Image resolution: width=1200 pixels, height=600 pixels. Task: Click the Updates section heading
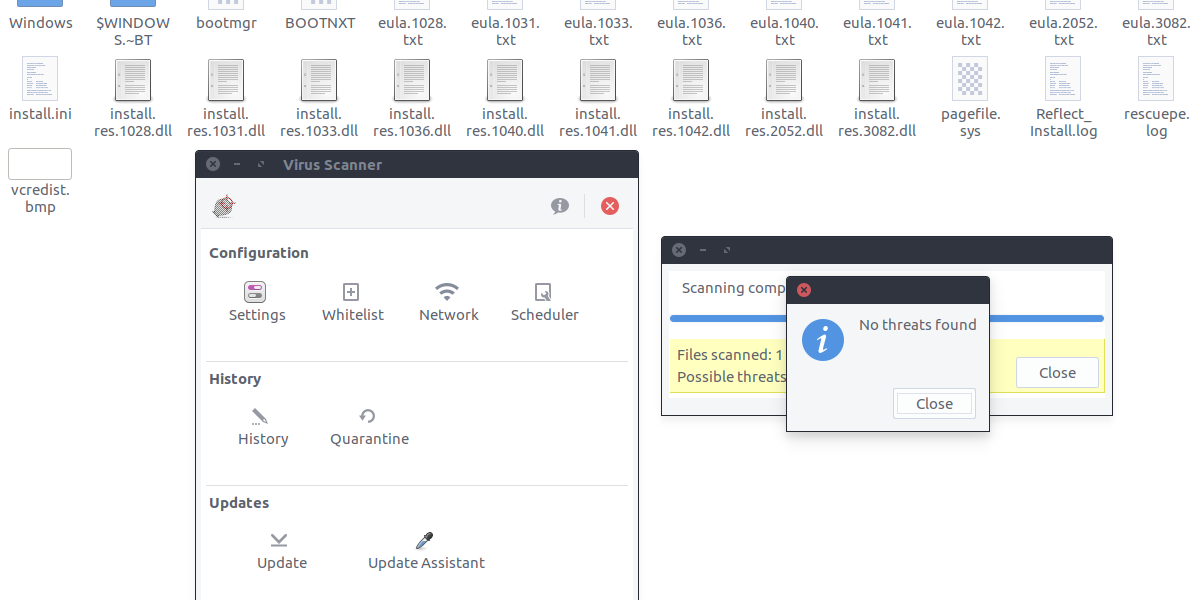[238, 503]
